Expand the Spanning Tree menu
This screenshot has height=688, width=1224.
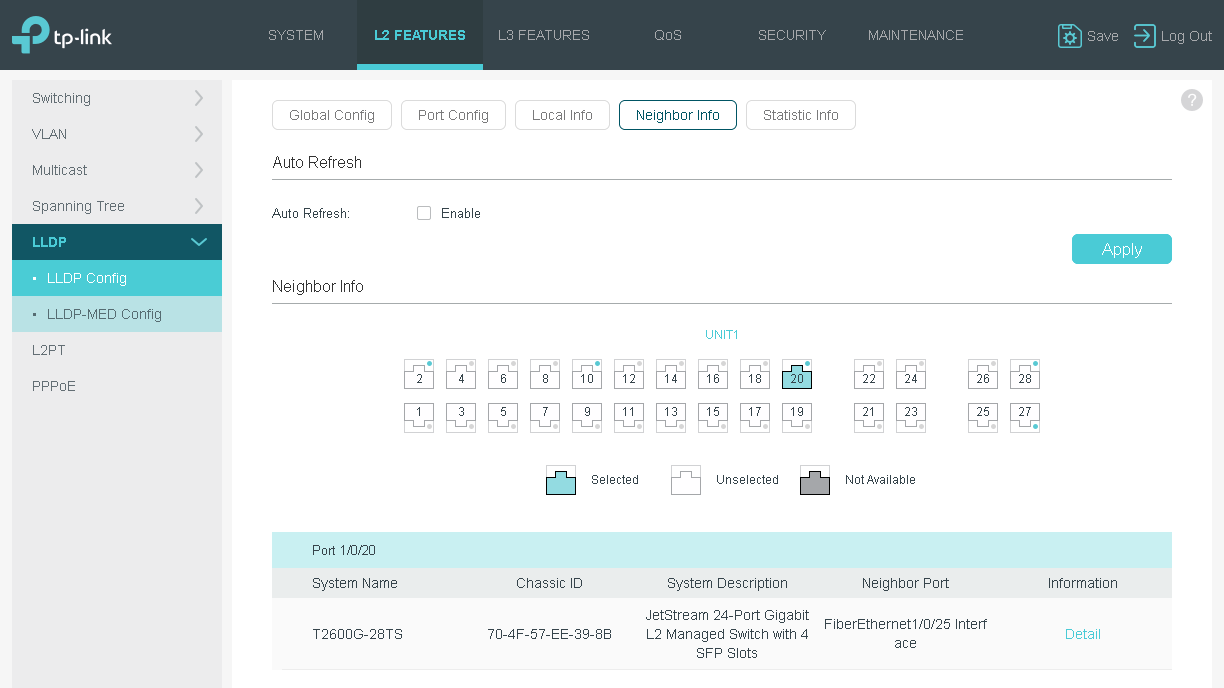117,206
